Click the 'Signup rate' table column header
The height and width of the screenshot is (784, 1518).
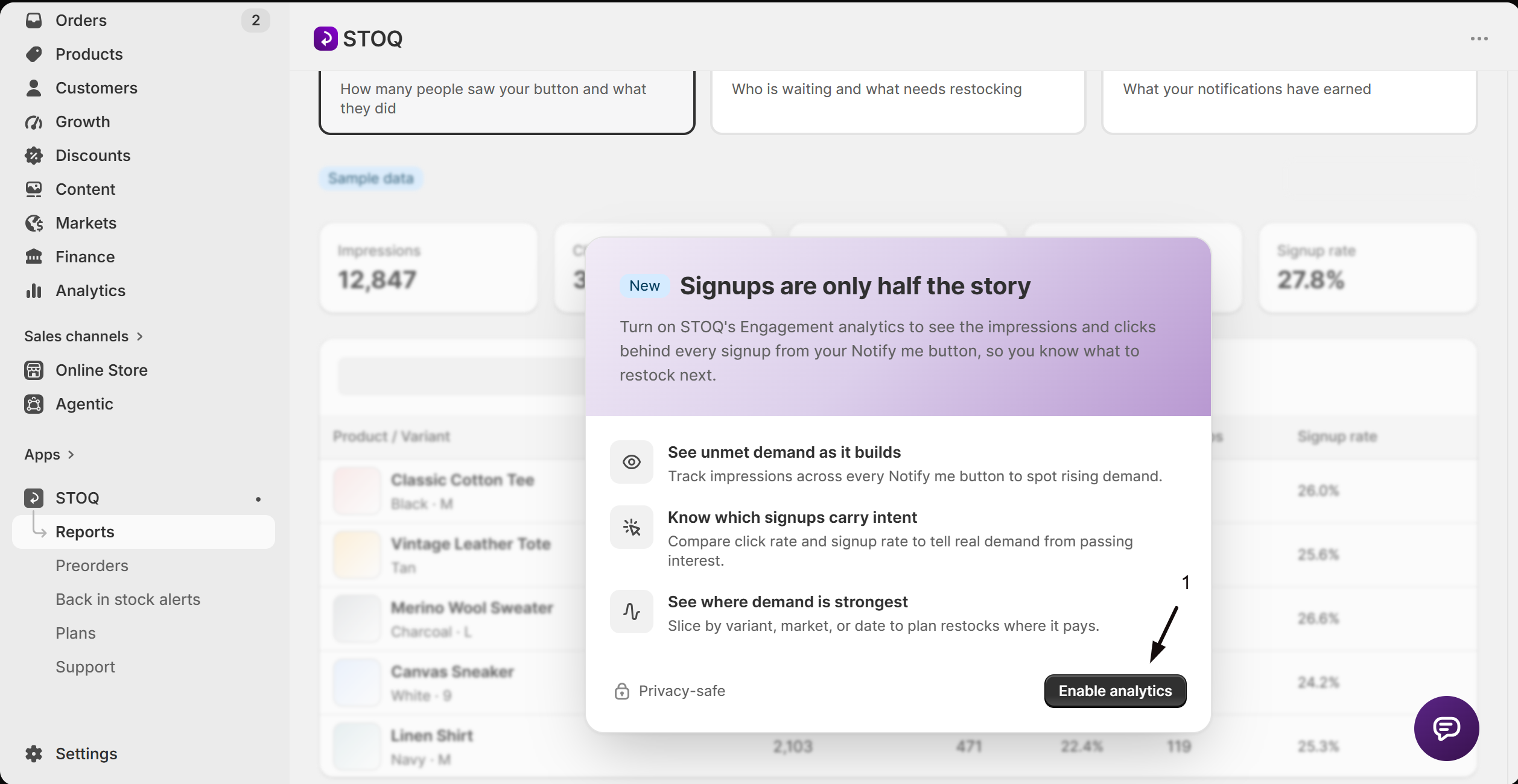click(1337, 436)
